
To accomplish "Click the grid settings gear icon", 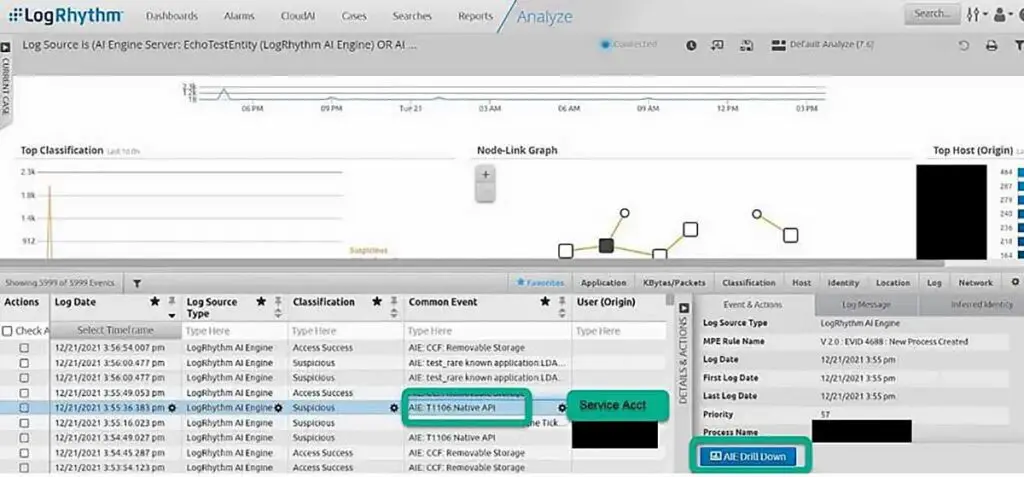I will [x=1015, y=282].
